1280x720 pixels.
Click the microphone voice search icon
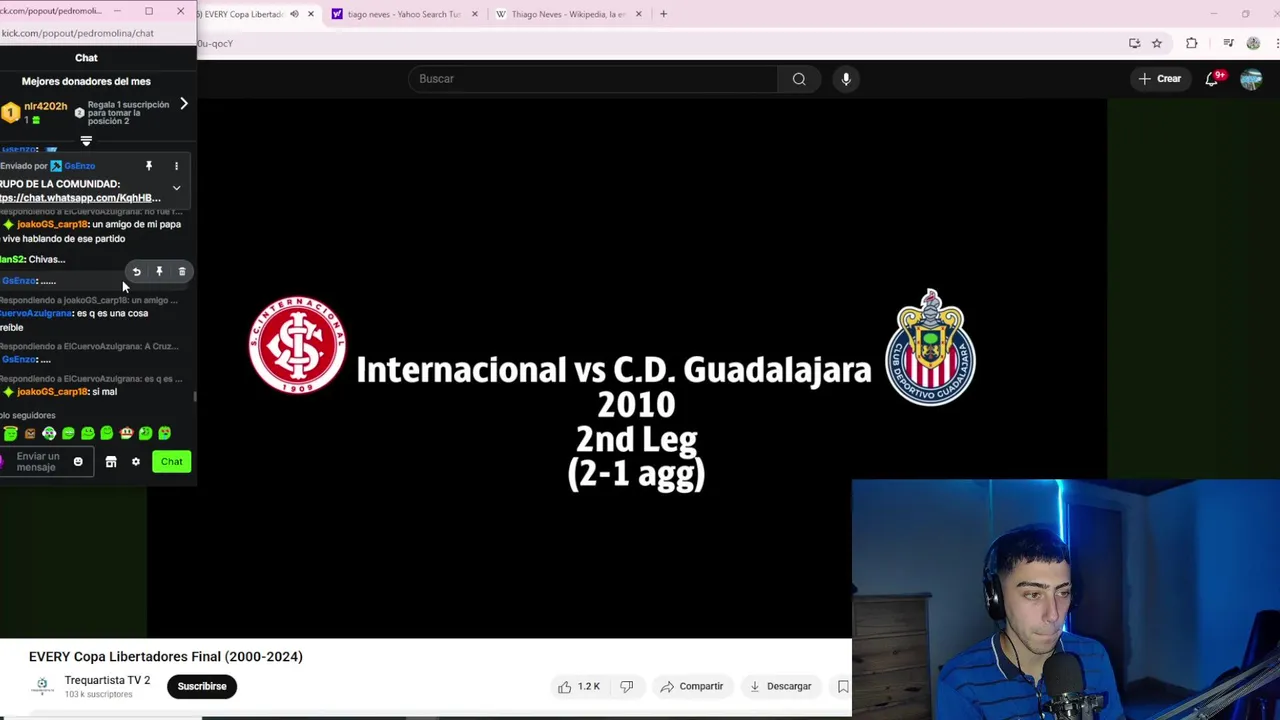[x=846, y=79]
